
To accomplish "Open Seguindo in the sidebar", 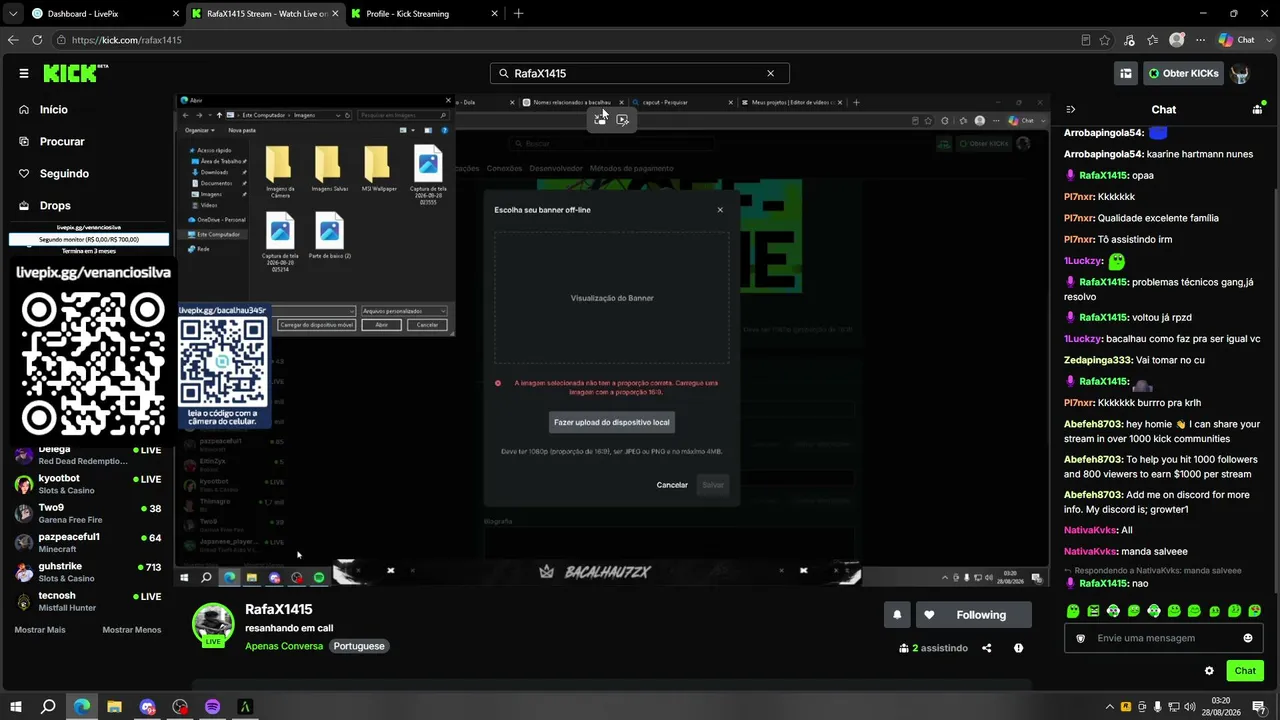I will (x=64, y=174).
